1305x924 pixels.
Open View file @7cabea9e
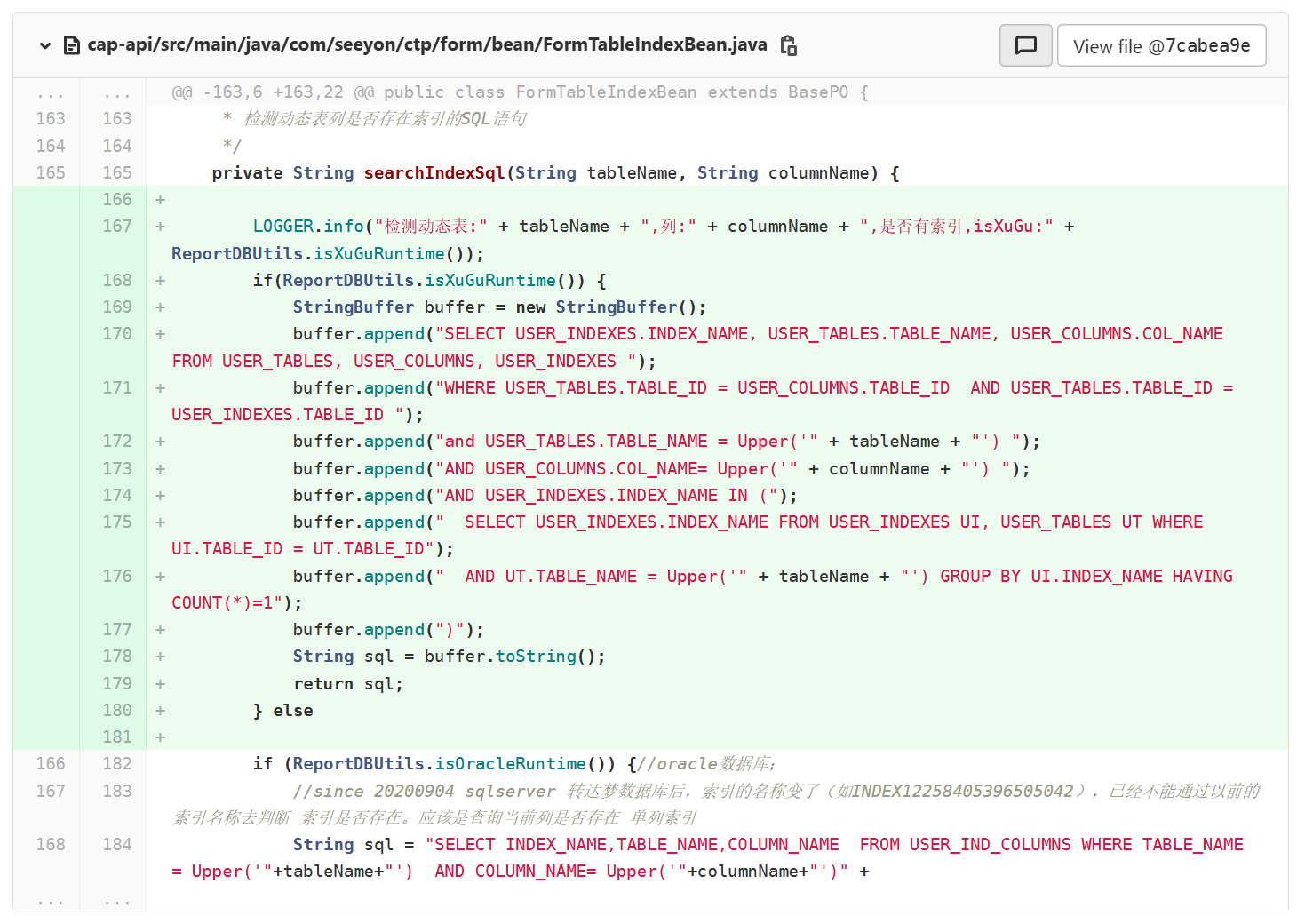coord(1161,46)
